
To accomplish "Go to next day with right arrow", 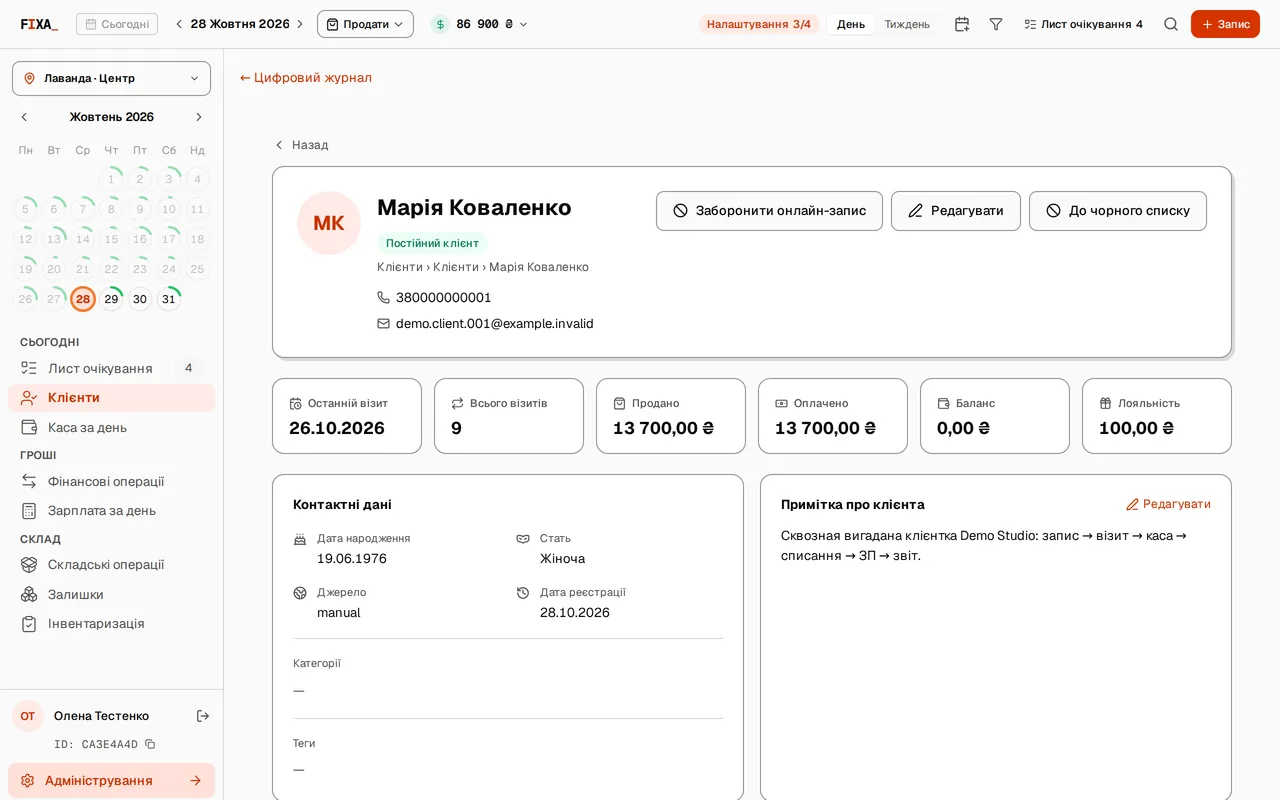I will coord(299,24).
